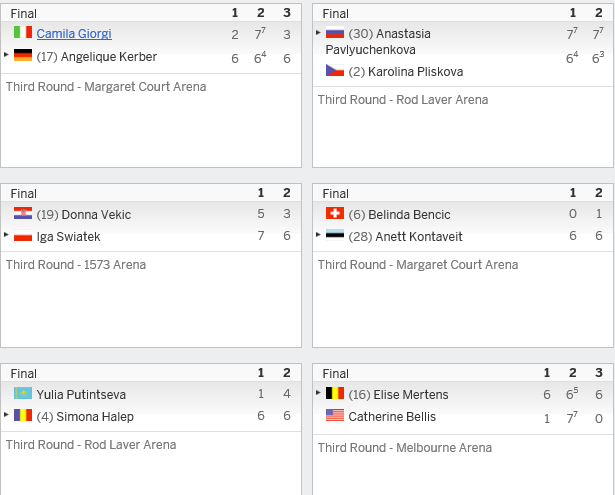Click the Kazakhstan flag beside Yulia Putintseva
Viewport: 615px width, 495px height.
tap(23, 393)
